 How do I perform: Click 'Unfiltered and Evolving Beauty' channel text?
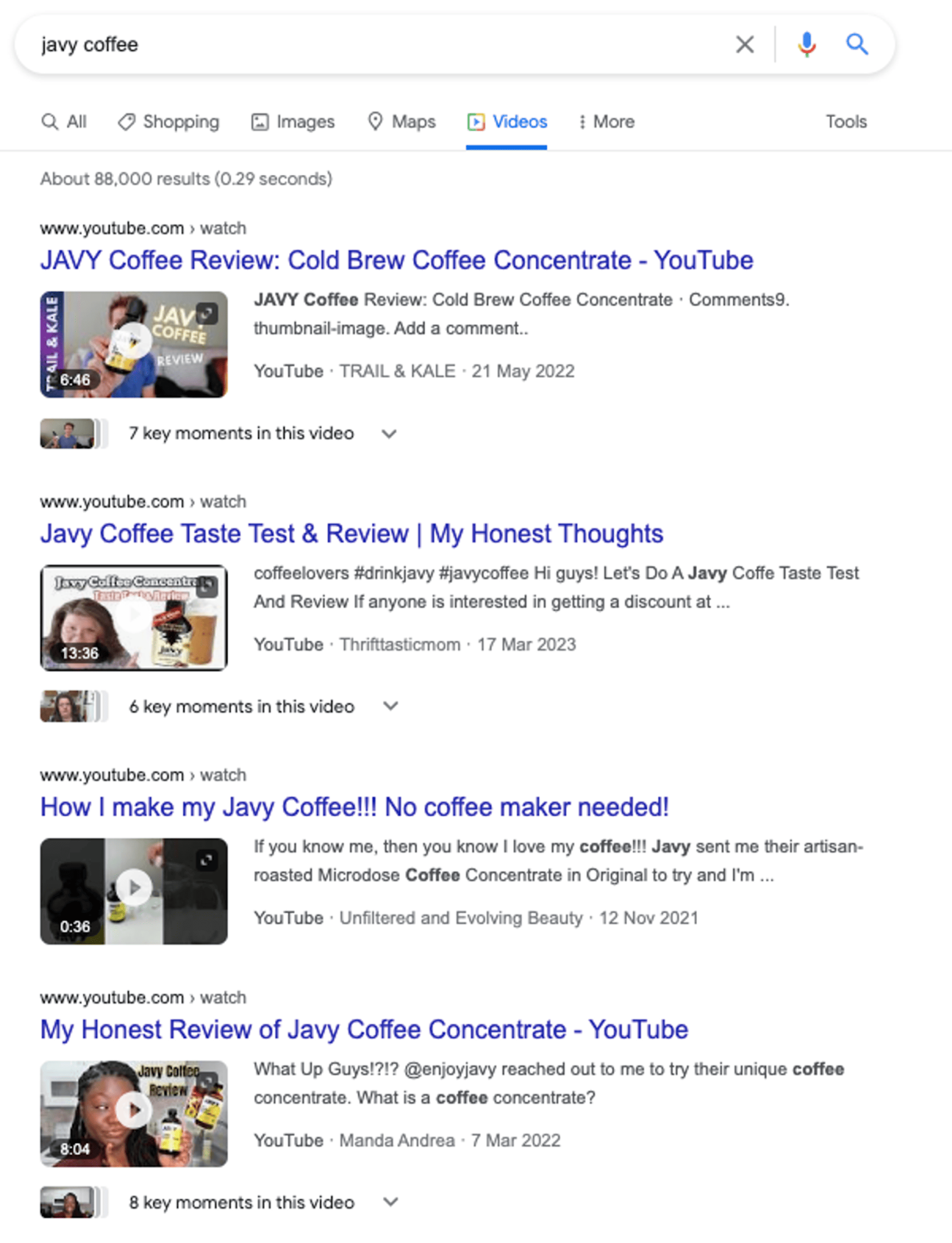point(461,918)
